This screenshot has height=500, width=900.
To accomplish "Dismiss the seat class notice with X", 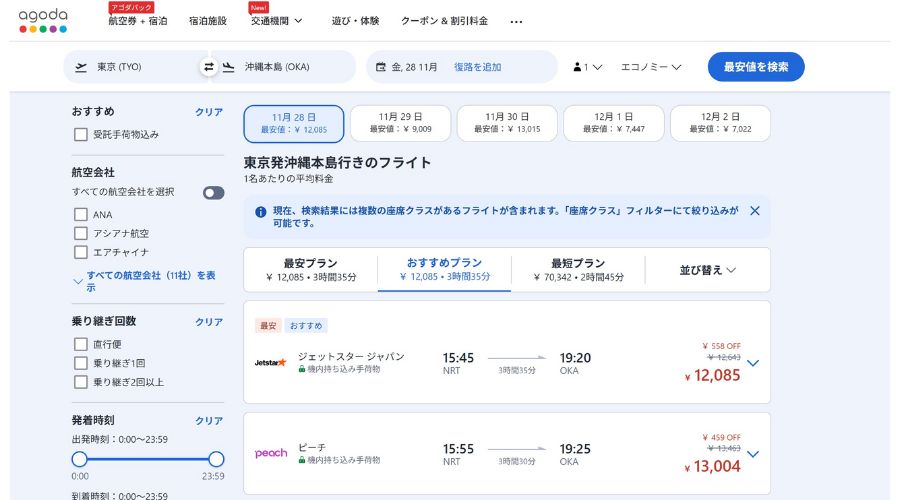I will click(x=755, y=211).
